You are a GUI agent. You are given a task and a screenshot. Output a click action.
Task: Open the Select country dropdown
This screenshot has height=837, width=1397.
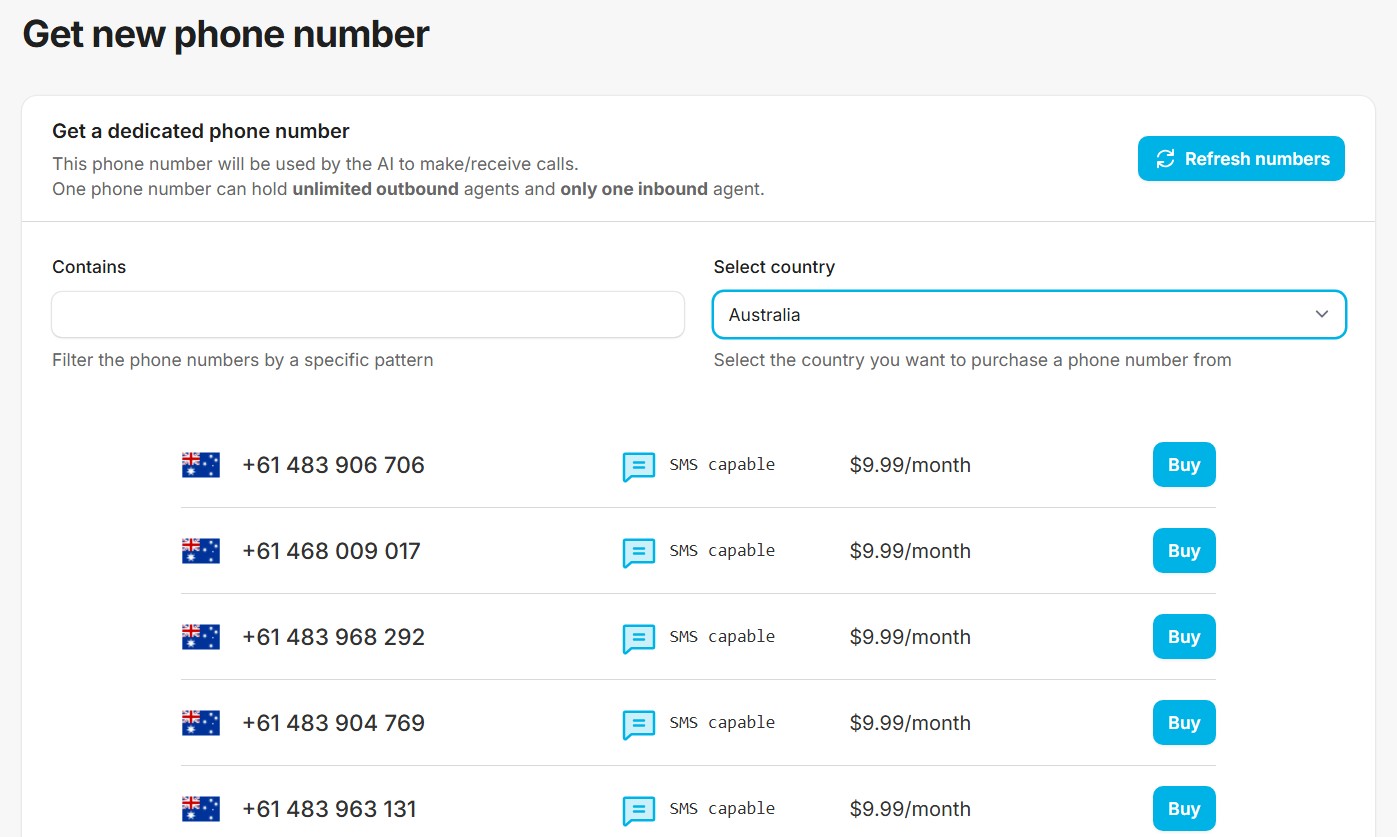(x=1028, y=315)
